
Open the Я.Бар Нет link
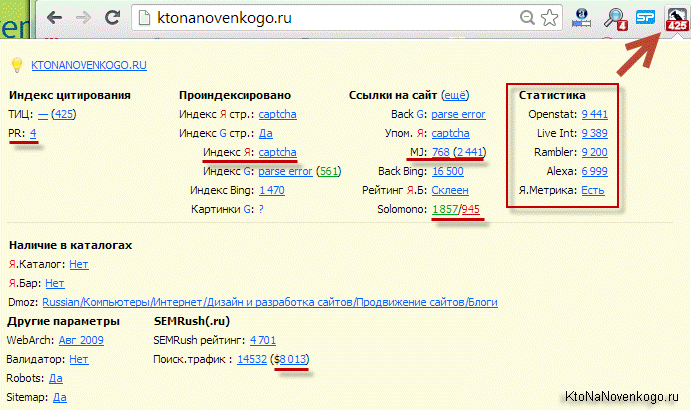click(55, 283)
